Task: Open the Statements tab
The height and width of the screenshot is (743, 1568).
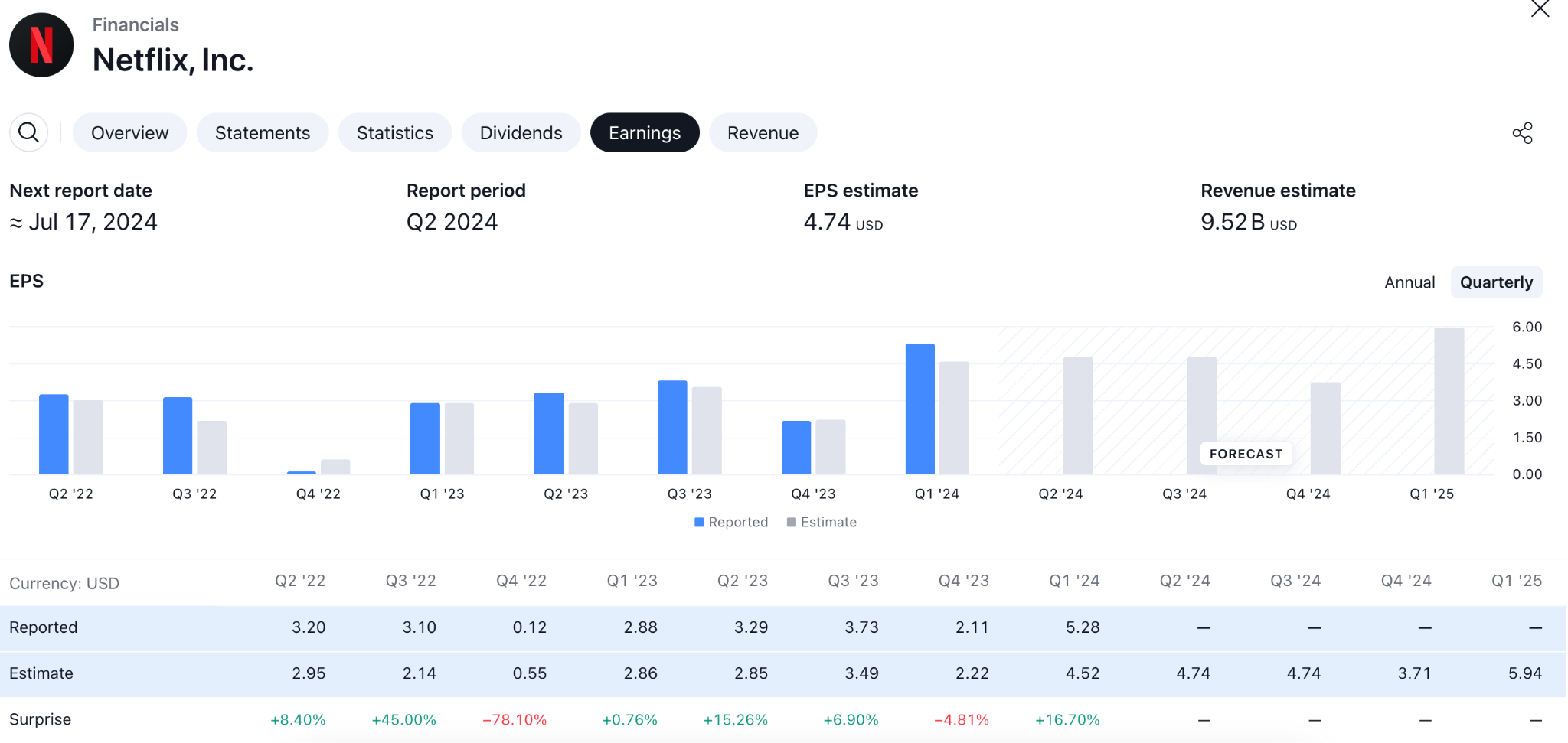Action: (x=263, y=132)
